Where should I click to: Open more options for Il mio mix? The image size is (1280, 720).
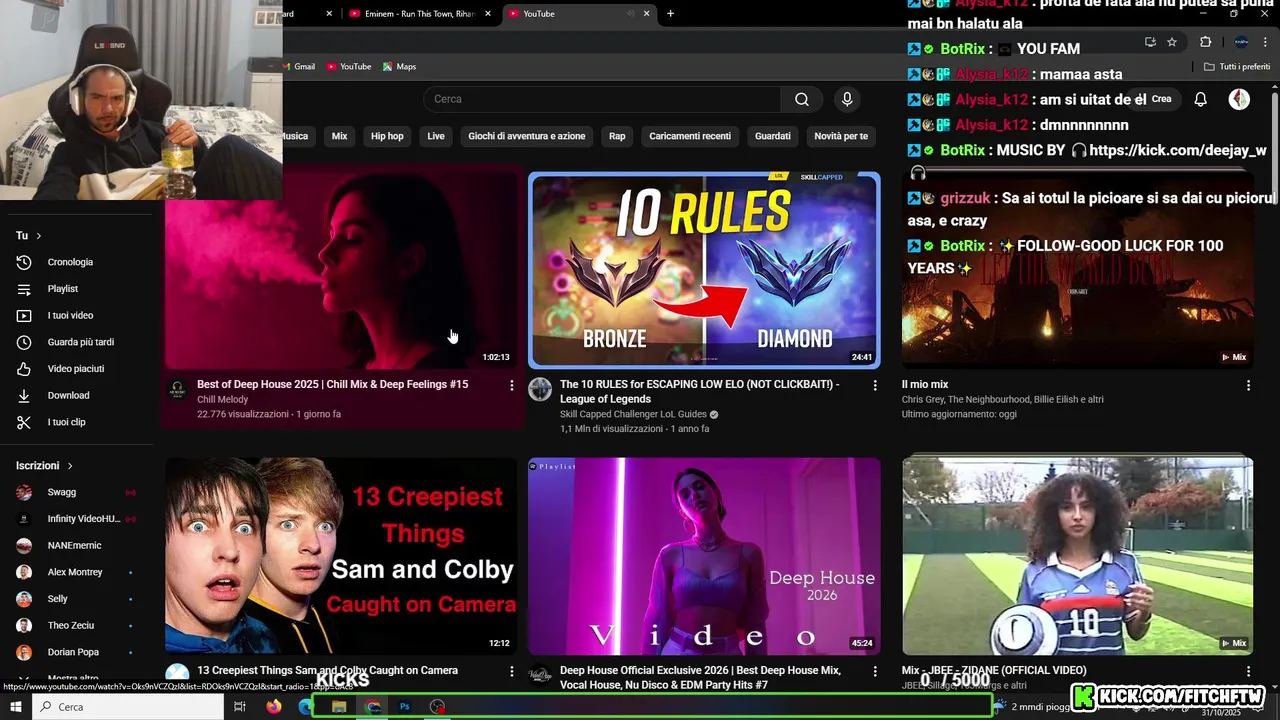pos(1248,385)
